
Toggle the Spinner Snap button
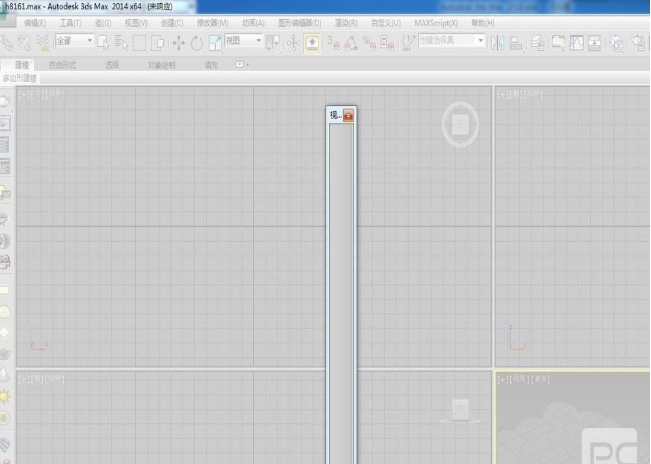coord(387,42)
